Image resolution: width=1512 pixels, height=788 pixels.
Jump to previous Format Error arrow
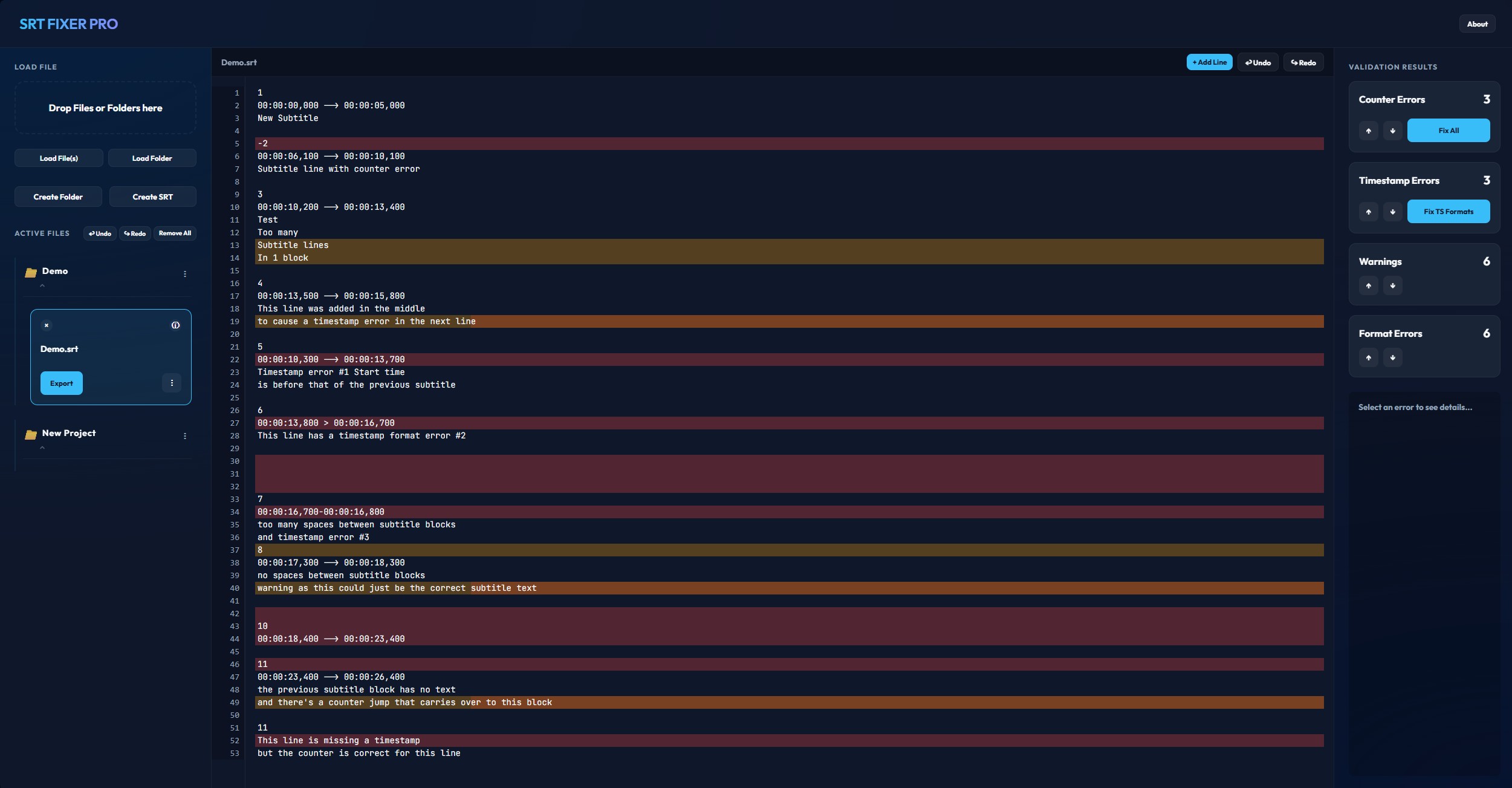[1369, 357]
